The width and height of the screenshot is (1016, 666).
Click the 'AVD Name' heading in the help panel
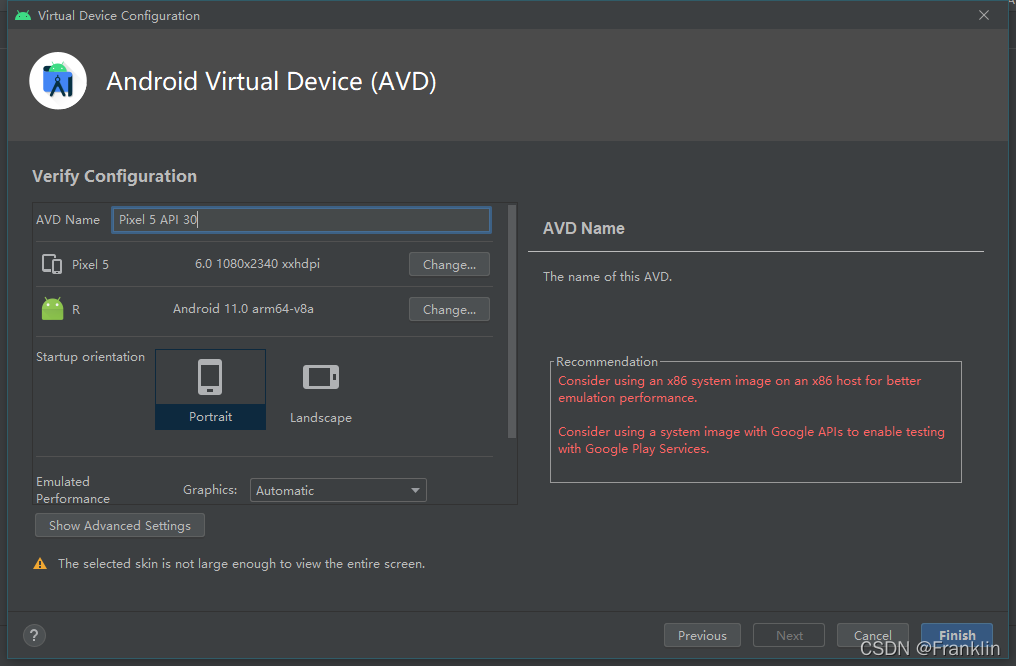point(583,228)
